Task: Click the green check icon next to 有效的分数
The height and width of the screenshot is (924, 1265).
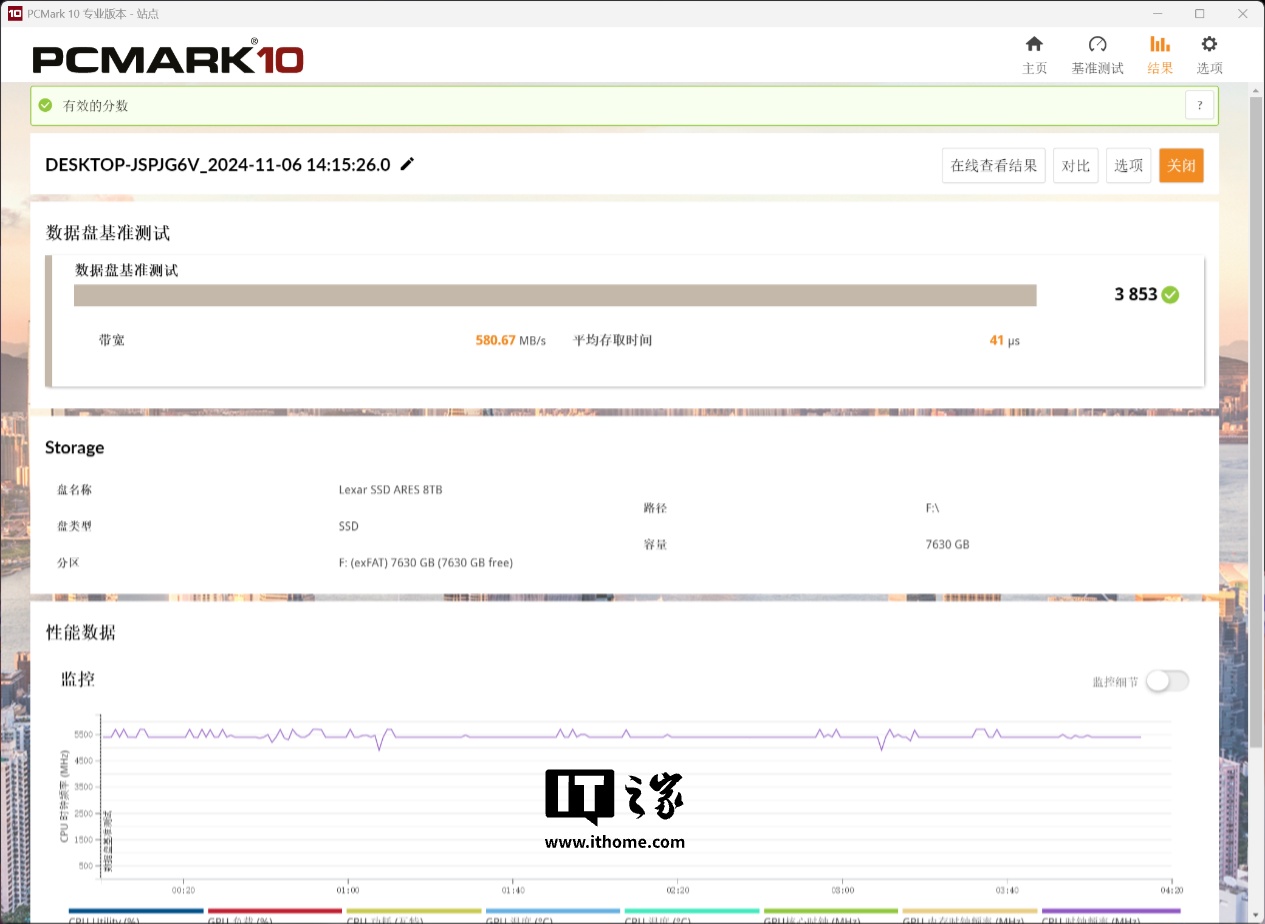Action: coord(45,105)
